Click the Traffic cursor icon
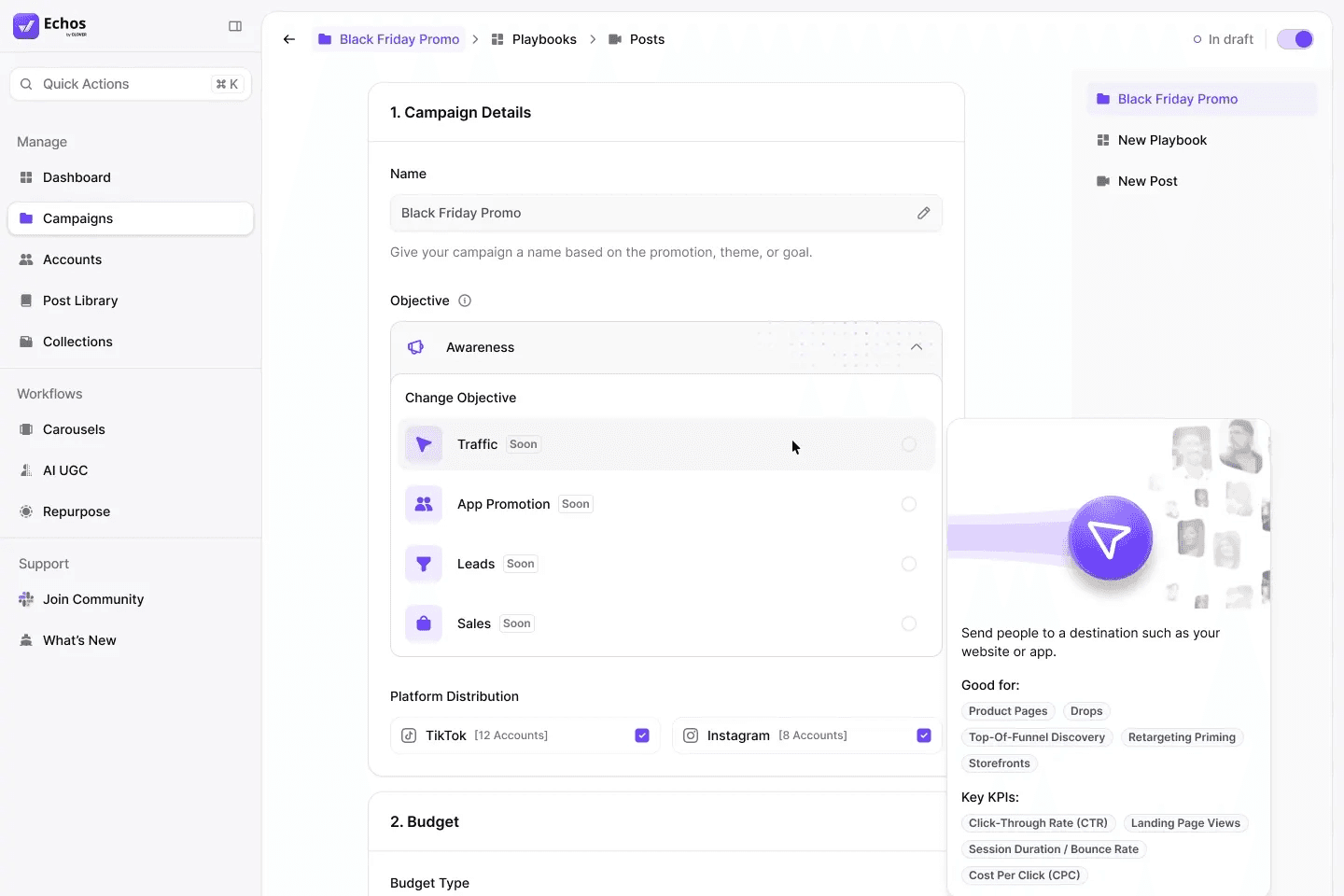 424,444
